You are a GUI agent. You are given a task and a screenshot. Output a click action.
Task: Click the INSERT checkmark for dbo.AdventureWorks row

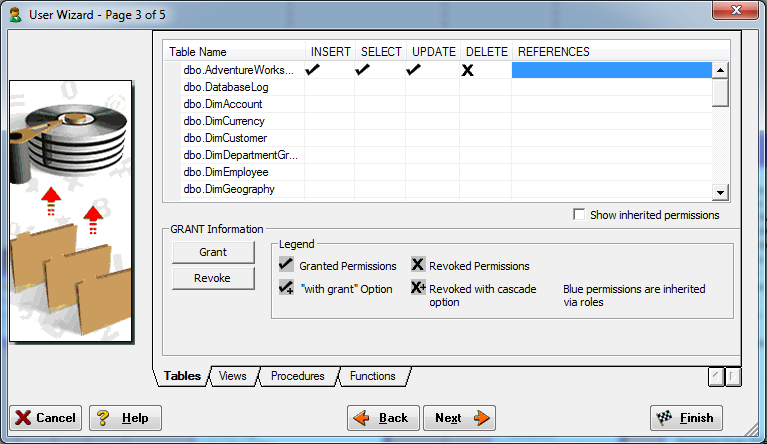point(312,70)
